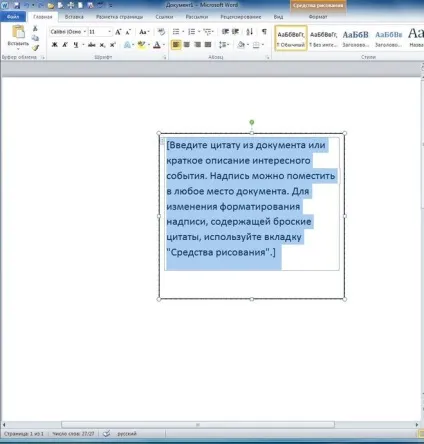This screenshot has width=424, height=444.
Task: Increase paragraph indent
Action: click(236, 32)
